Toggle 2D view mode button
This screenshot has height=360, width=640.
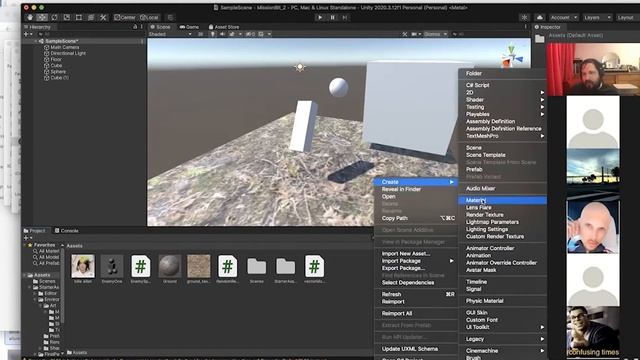point(200,34)
